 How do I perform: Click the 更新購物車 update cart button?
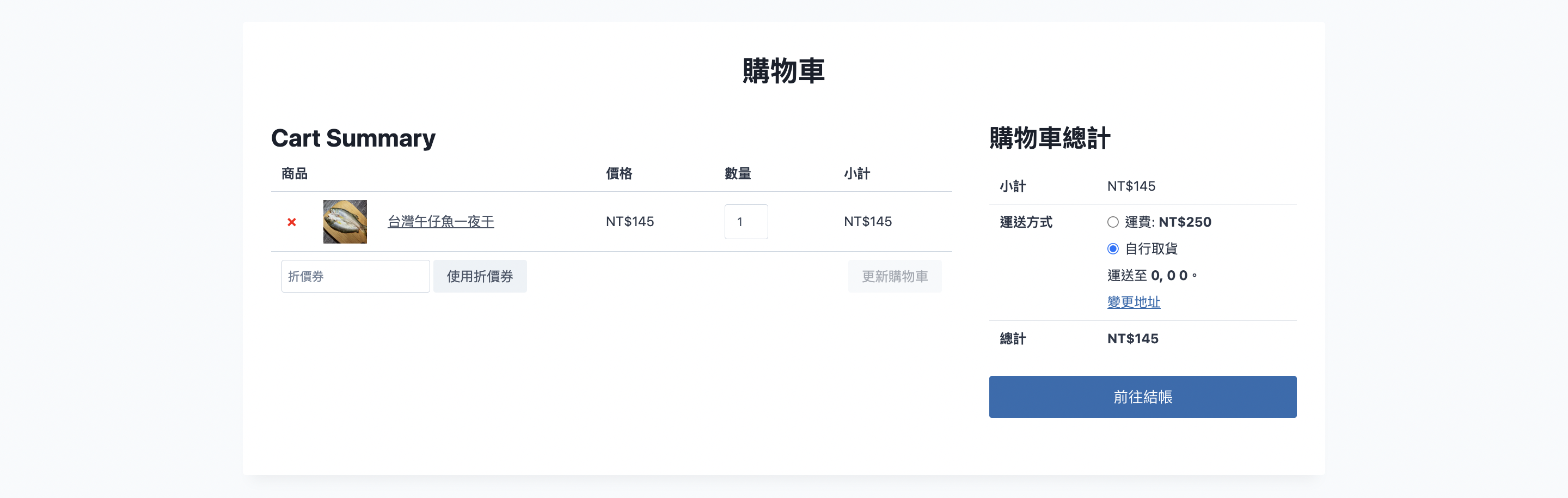[894, 276]
